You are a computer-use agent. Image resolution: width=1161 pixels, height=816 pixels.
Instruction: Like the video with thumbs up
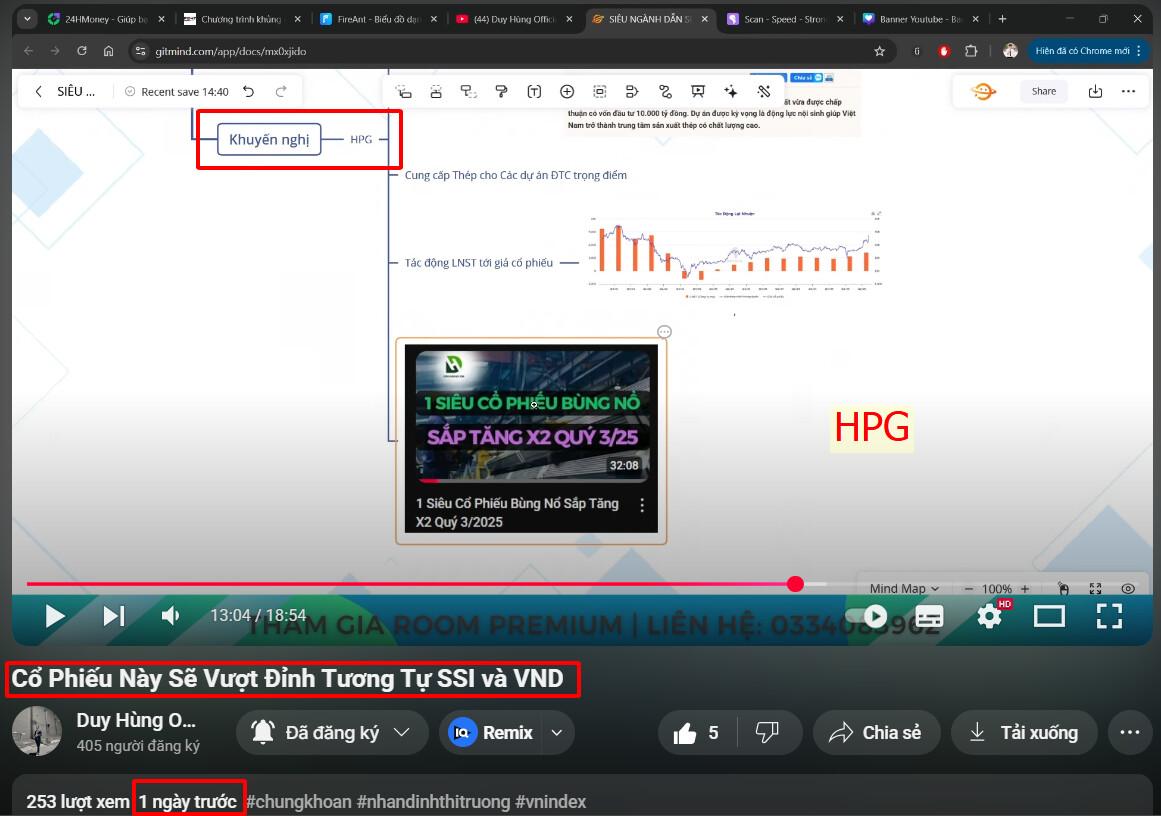(x=696, y=733)
